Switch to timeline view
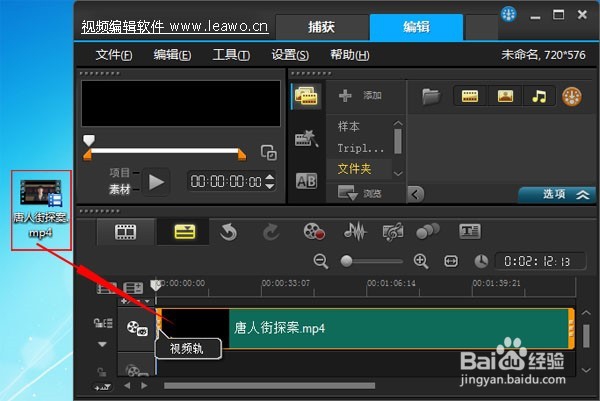The width and height of the screenshot is (600, 401). (x=184, y=232)
